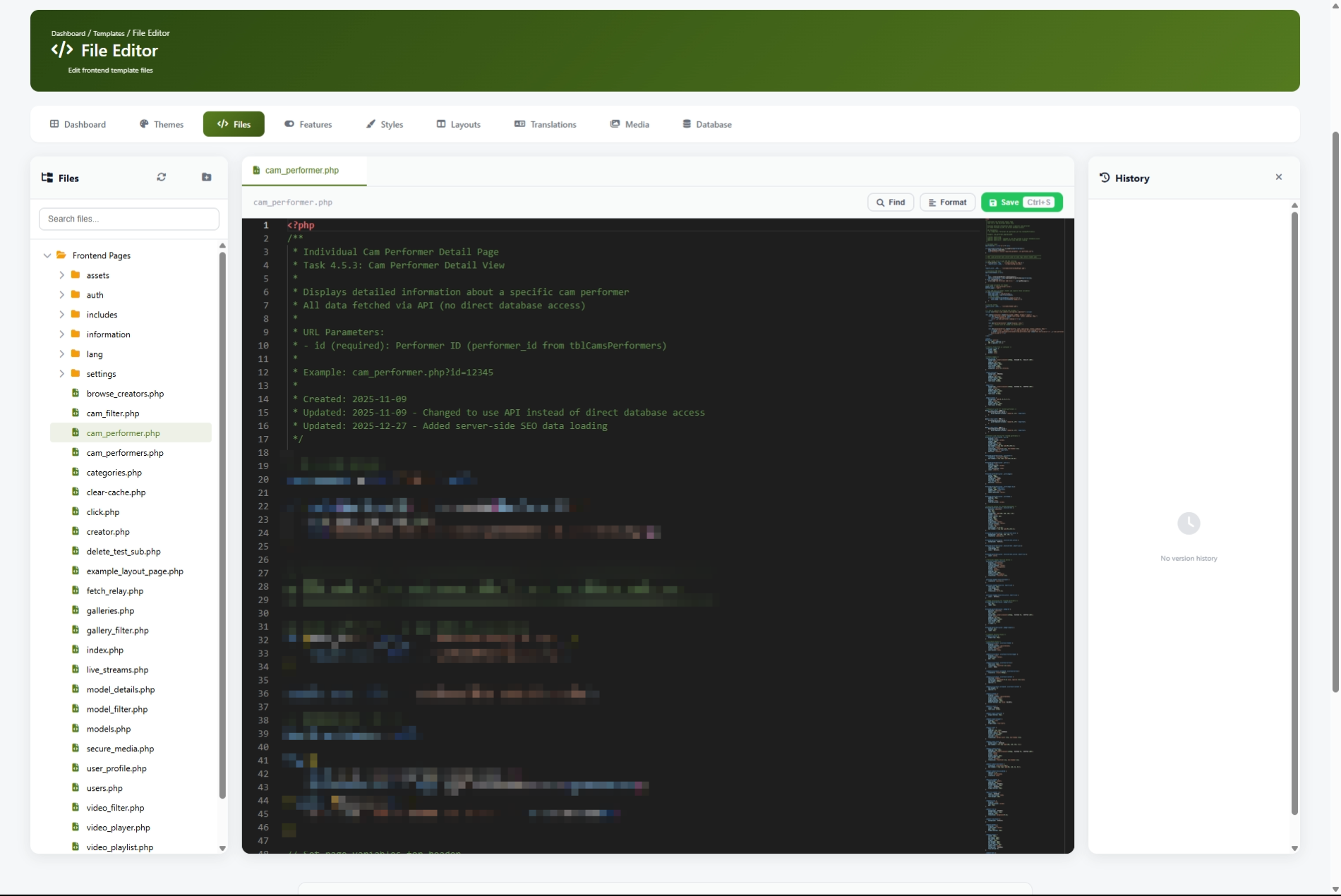Open the Layouts section
Viewport: 1341px width, 896px height.
tap(457, 124)
